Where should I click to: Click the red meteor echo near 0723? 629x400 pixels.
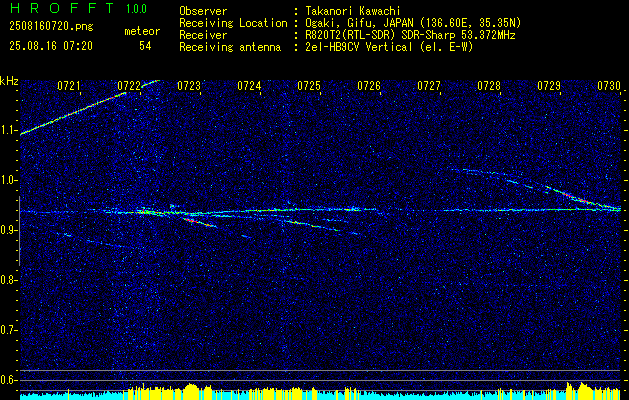(x=199, y=222)
